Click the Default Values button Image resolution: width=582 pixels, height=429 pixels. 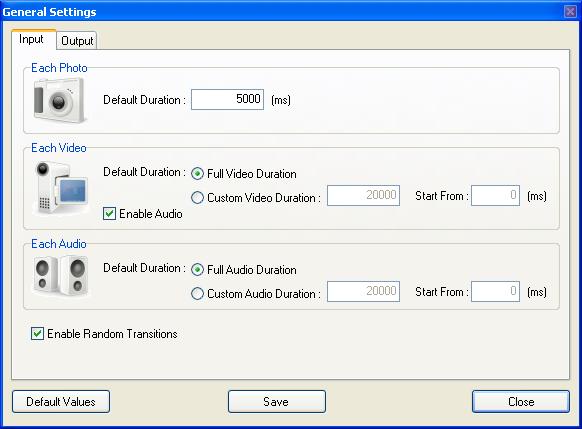tap(61, 402)
